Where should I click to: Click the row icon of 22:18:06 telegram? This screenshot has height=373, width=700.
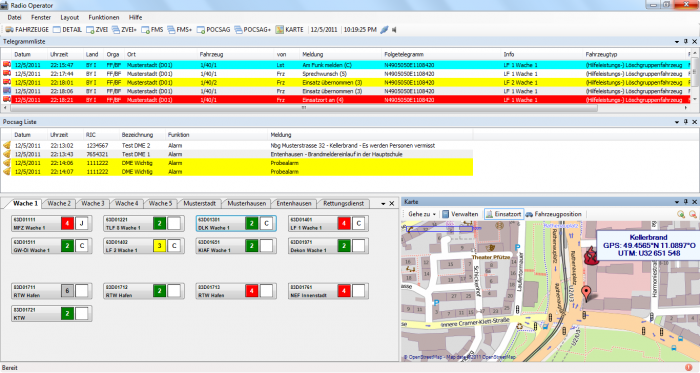pos(7,91)
